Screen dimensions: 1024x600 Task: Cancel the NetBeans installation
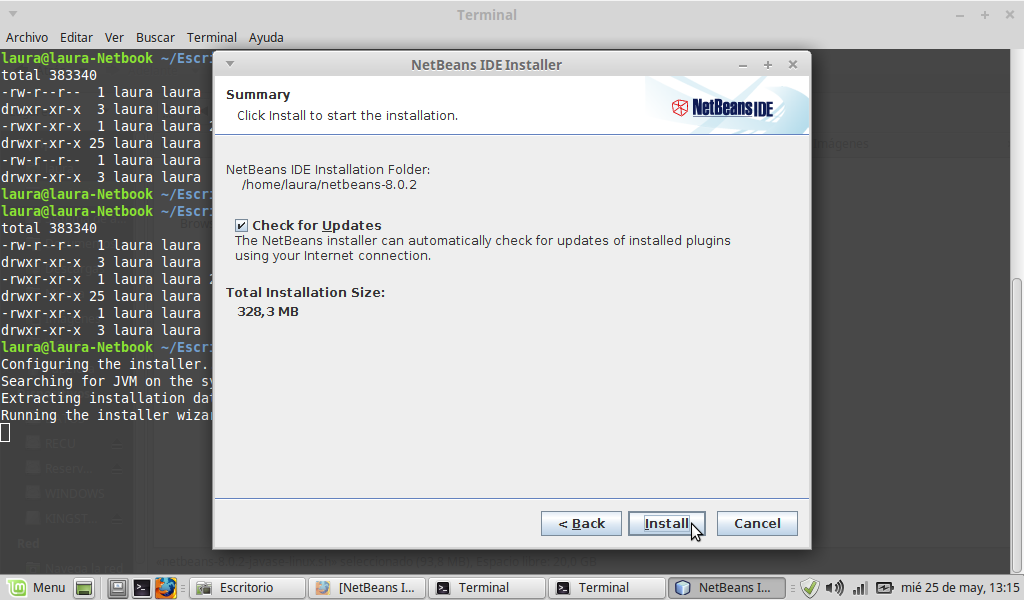click(757, 523)
